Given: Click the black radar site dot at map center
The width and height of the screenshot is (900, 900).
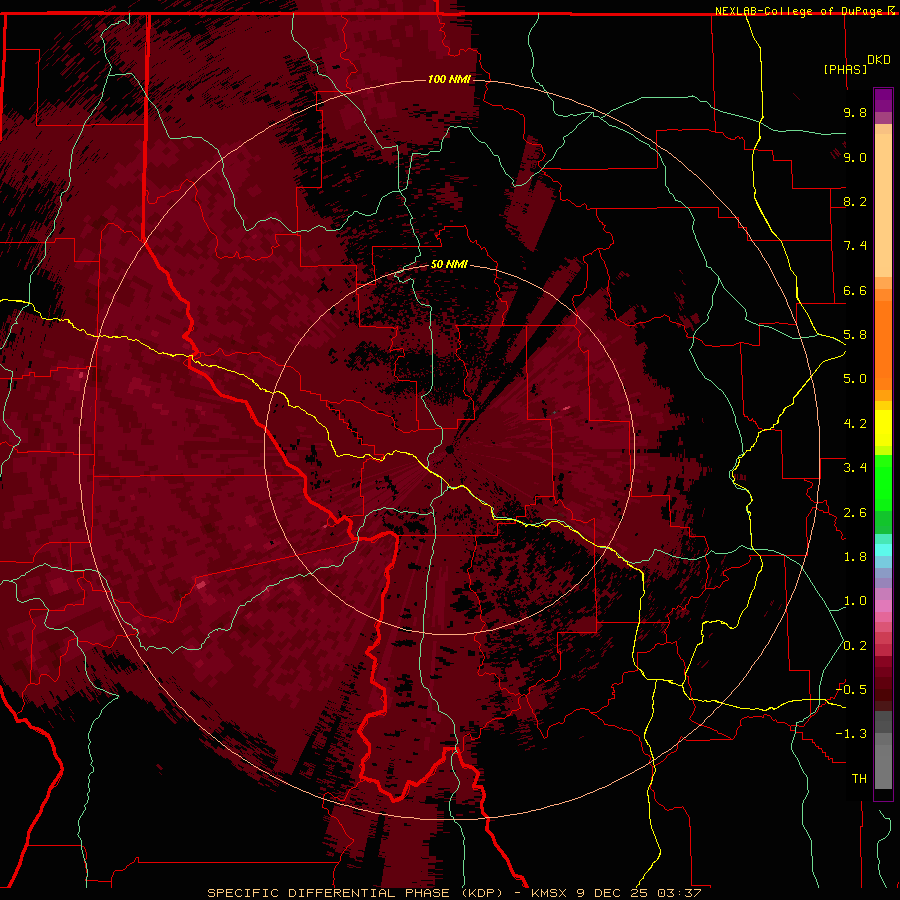Looking at the screenshot, I should pos(450,449).
